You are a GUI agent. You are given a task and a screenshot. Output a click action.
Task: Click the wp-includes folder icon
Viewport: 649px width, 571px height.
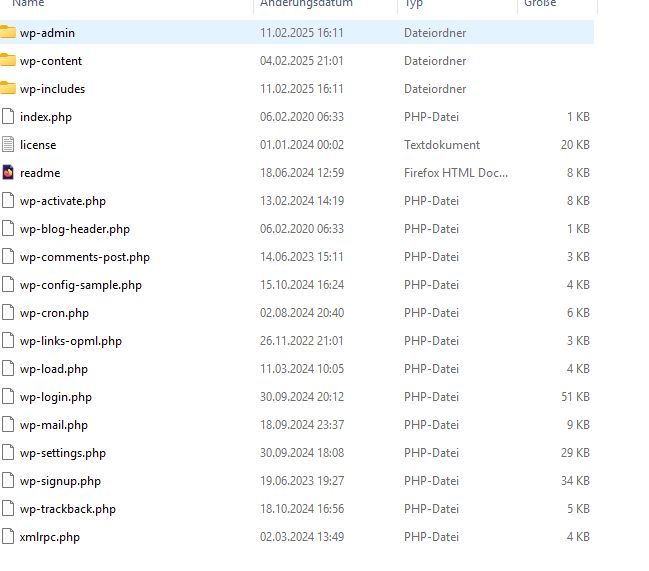(9, 89)
